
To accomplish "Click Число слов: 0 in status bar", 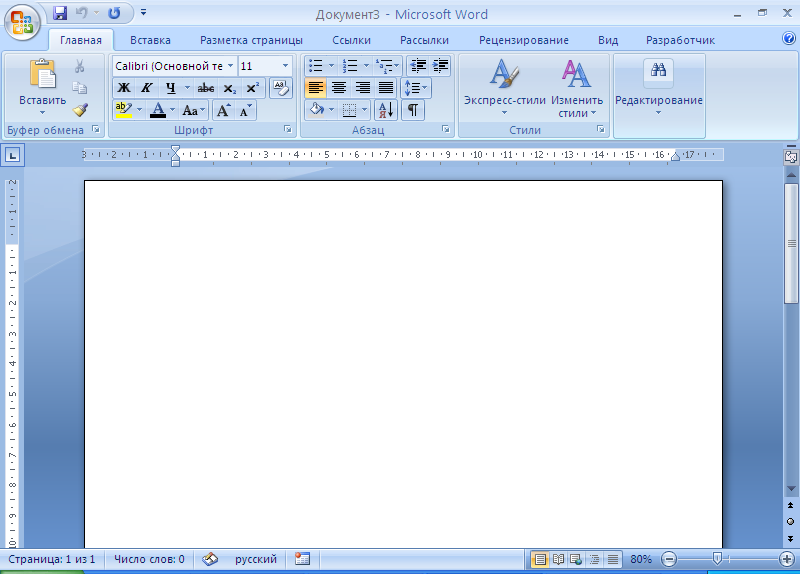I will (149, 560).
